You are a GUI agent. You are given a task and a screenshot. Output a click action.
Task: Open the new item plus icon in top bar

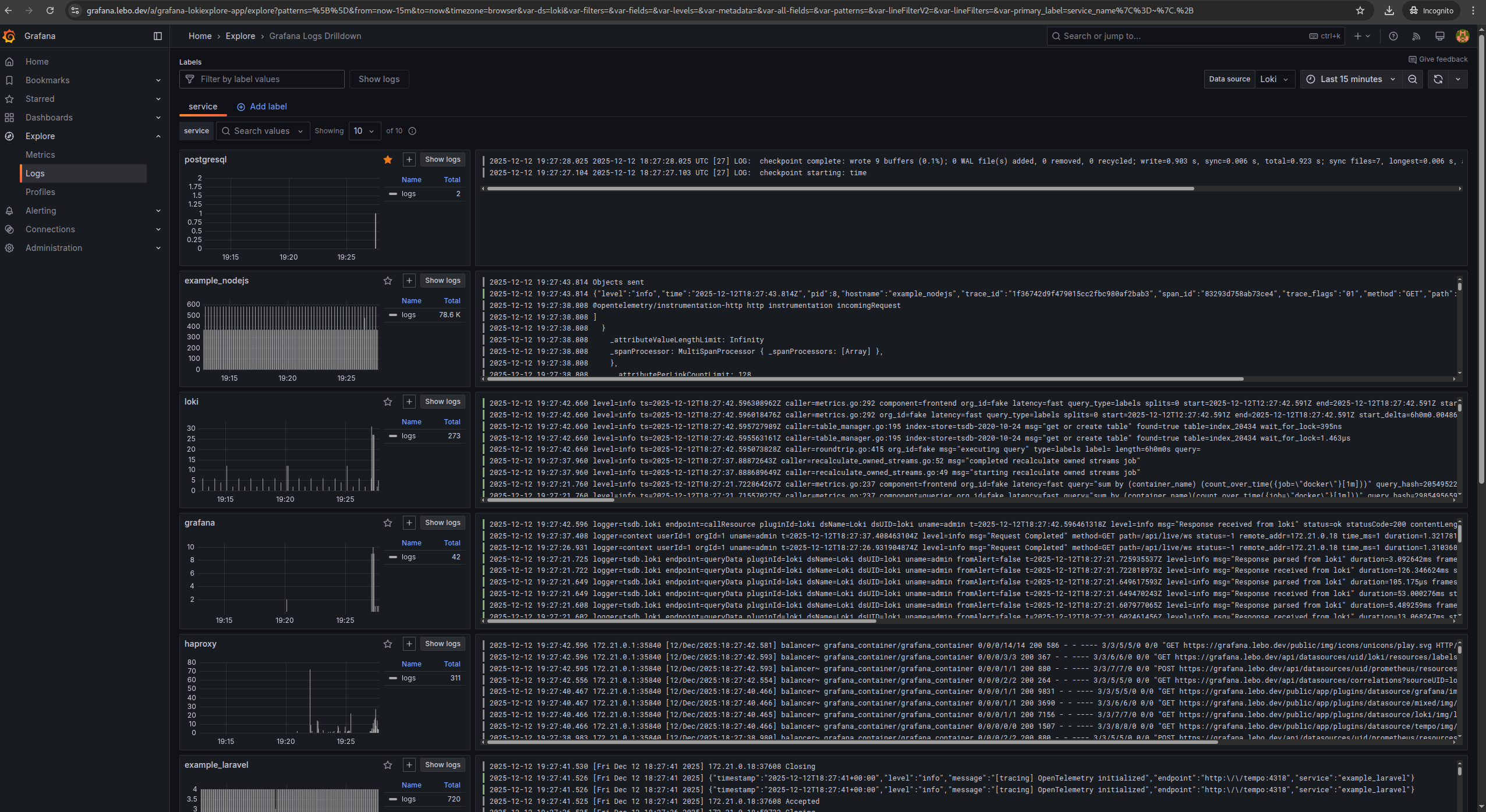(1358, 36)
